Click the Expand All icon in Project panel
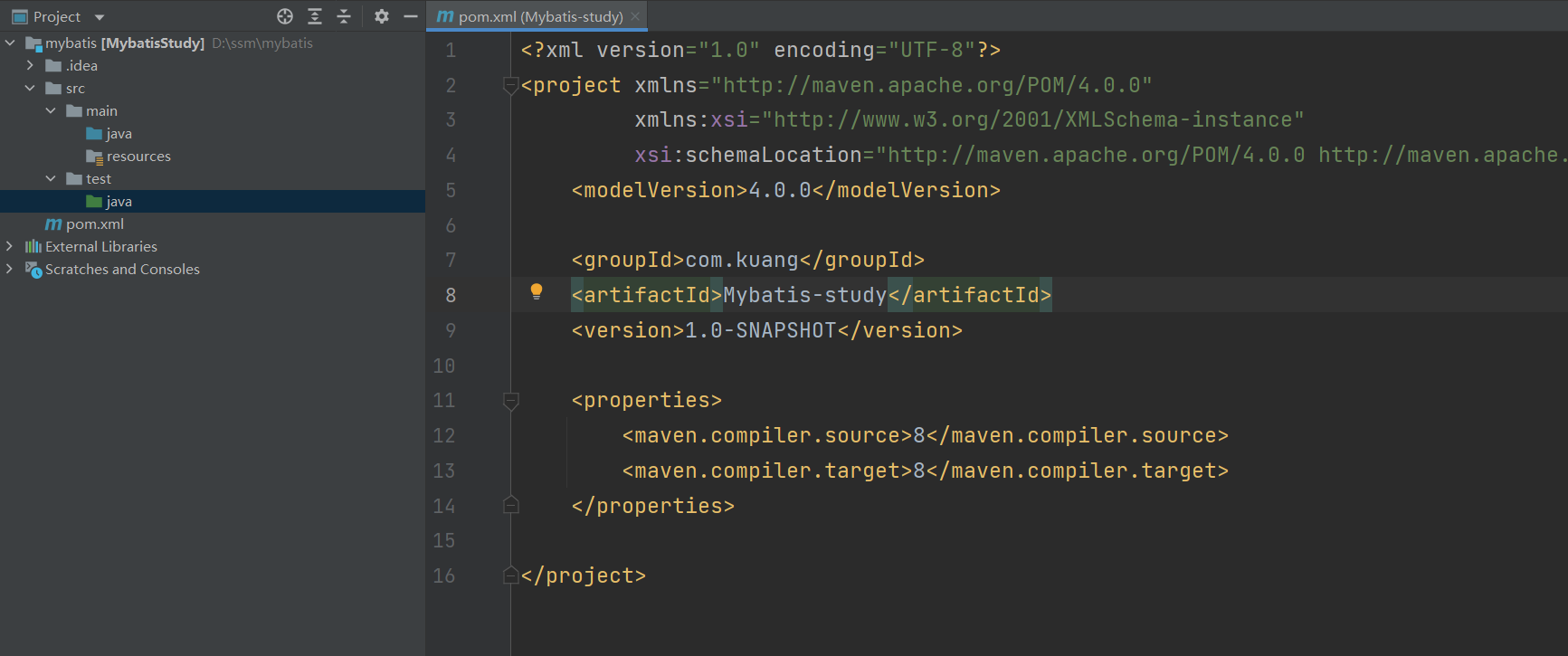The image size is (1568, 656). click(x=315, y=16)
